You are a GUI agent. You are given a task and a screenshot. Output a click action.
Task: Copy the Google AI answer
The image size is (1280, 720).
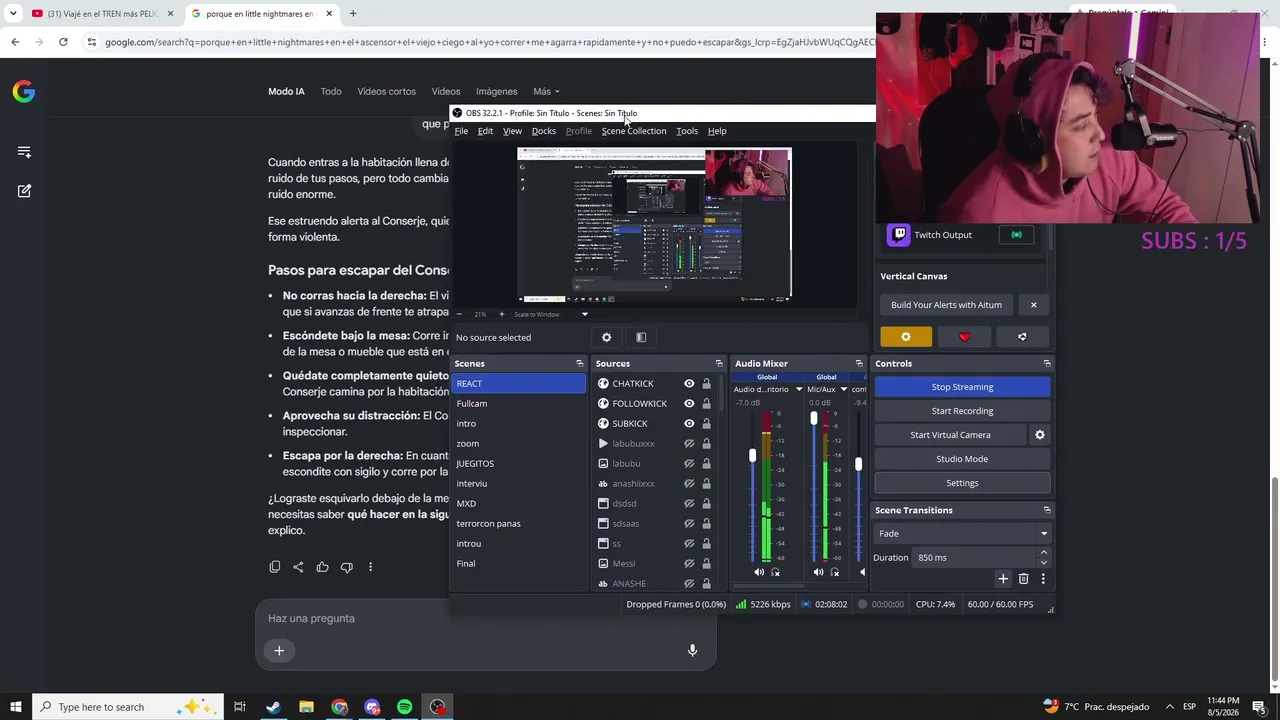[x=275, y=567]
